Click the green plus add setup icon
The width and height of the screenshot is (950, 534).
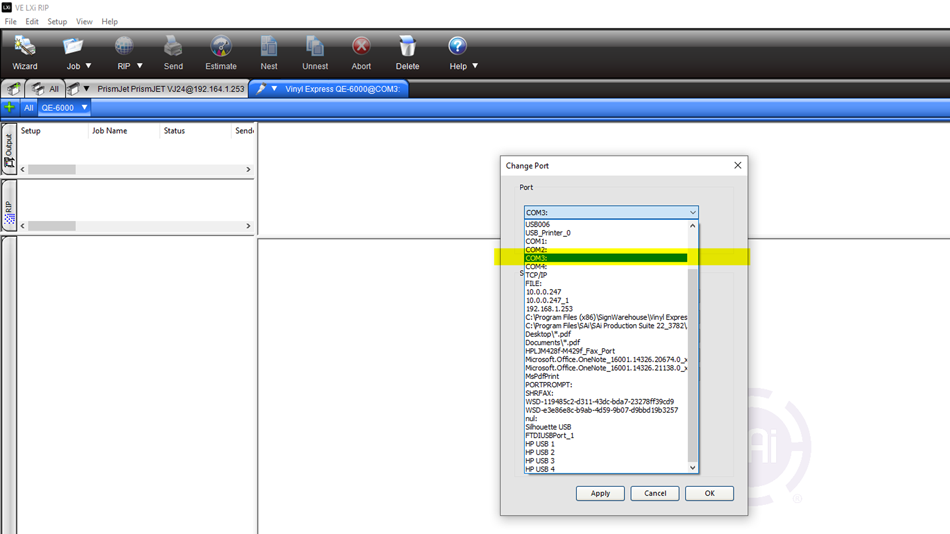click(x=9, y=107)
